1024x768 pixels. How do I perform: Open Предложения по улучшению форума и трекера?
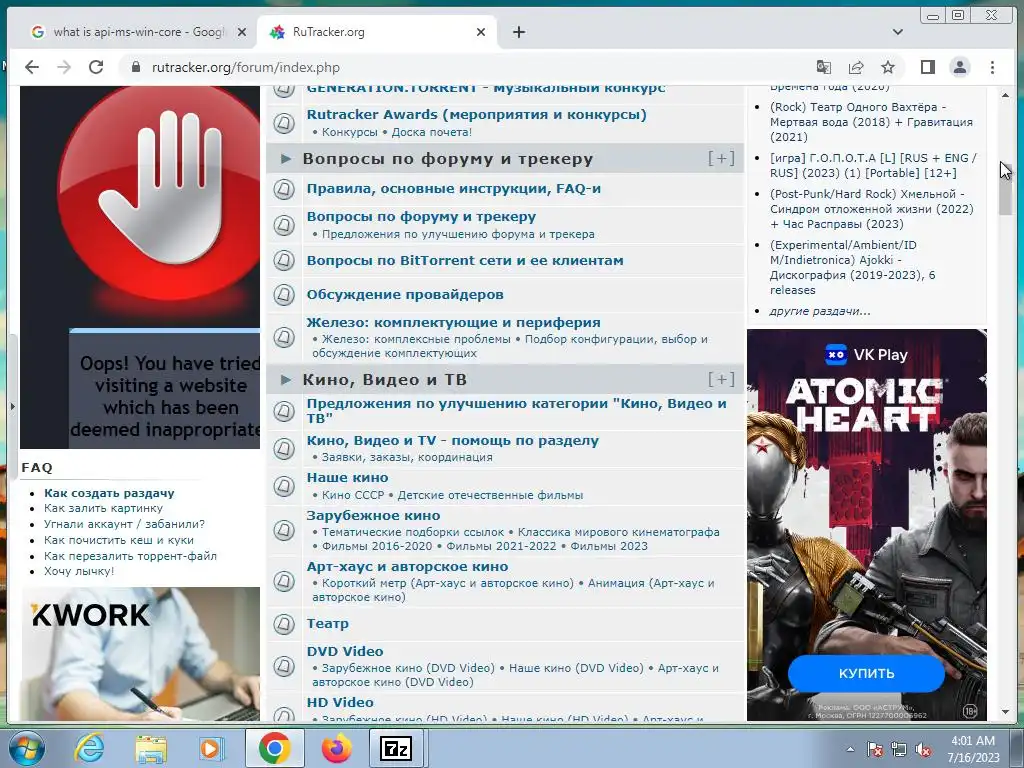458,234
